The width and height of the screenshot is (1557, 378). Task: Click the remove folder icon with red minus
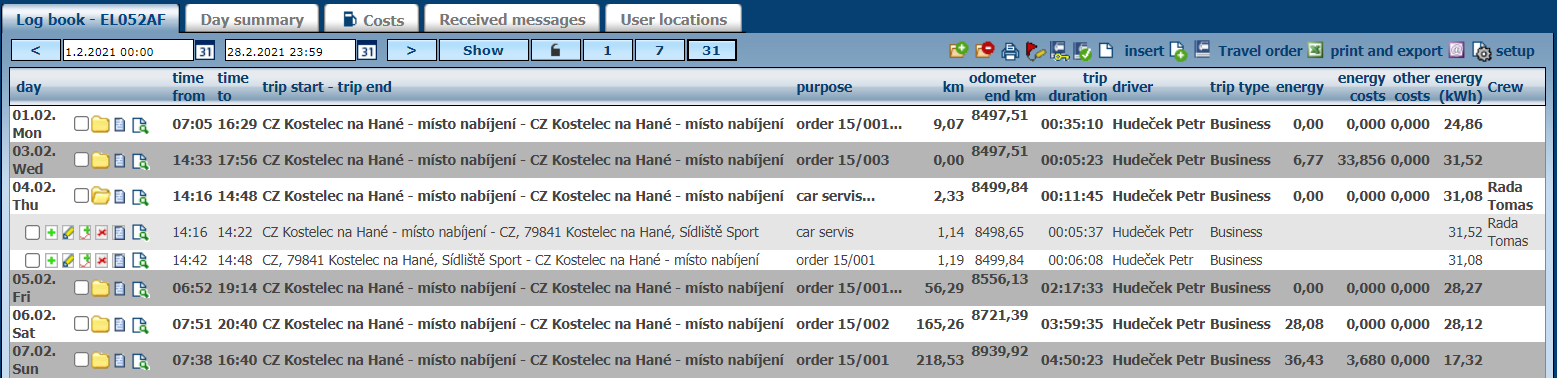click(x=985, y=50)
